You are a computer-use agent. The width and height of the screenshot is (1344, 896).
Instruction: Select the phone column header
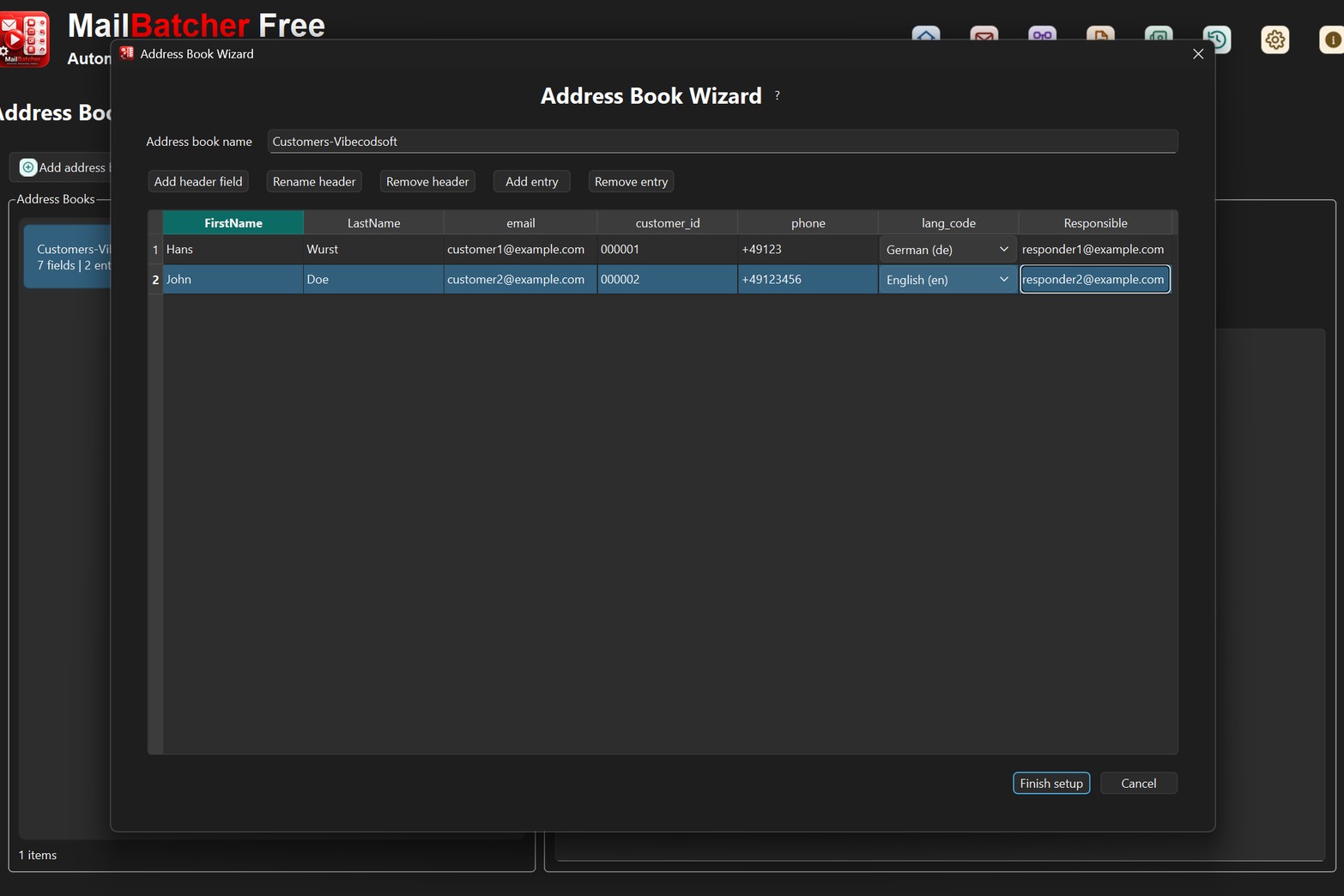coord(808,223)
